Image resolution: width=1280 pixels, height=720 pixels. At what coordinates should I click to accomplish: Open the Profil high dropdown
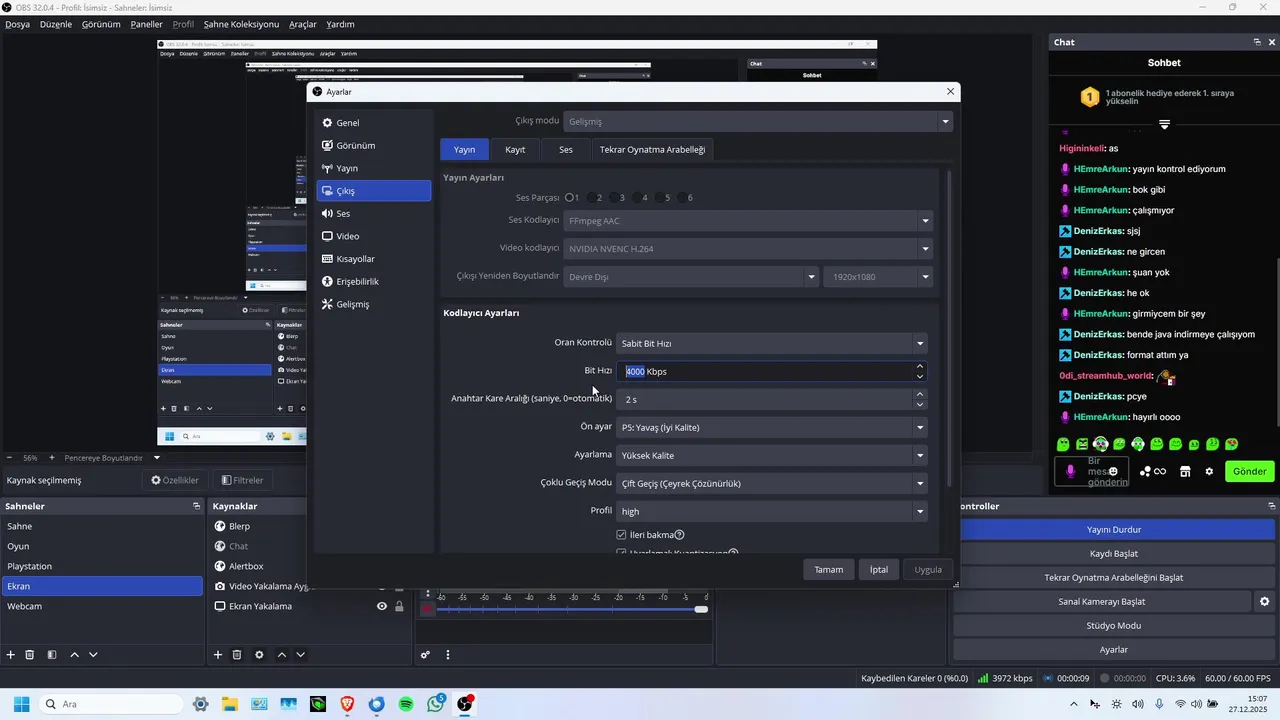click(771, 511)
